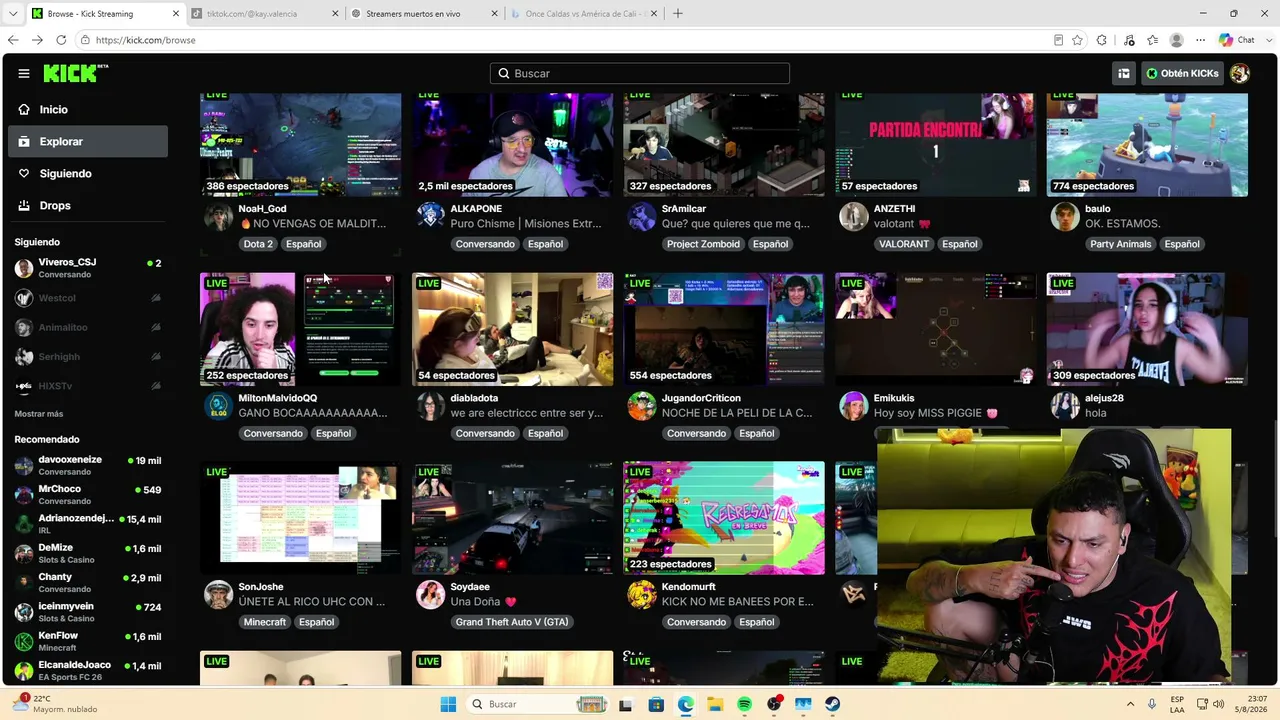Screen dimensions: 1280x720
Task: Reload the current page
Action: pos(61,40)
